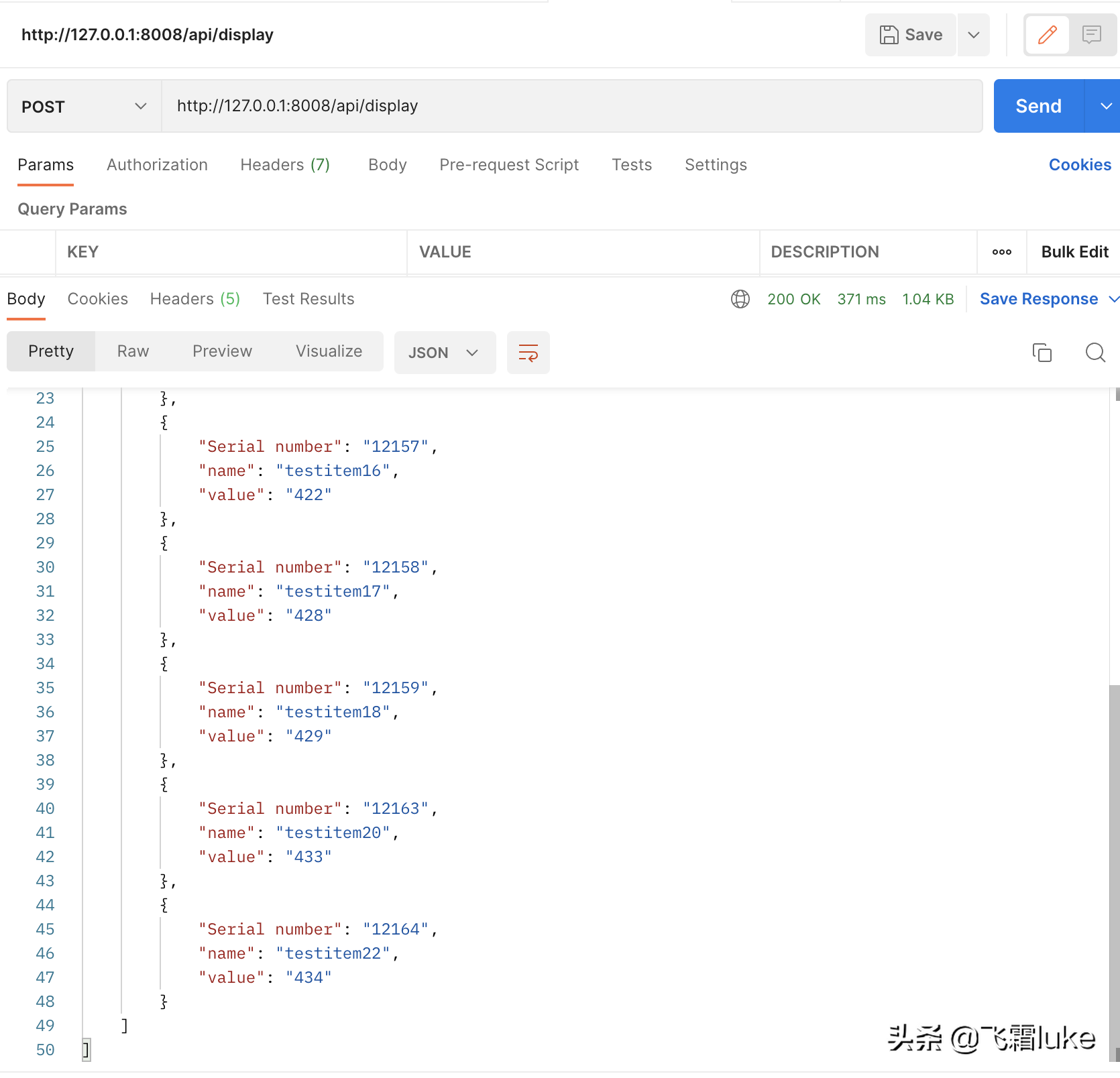Click the "422" value
Screen dimensions: 1120x1078
click(x=309, y=495)
